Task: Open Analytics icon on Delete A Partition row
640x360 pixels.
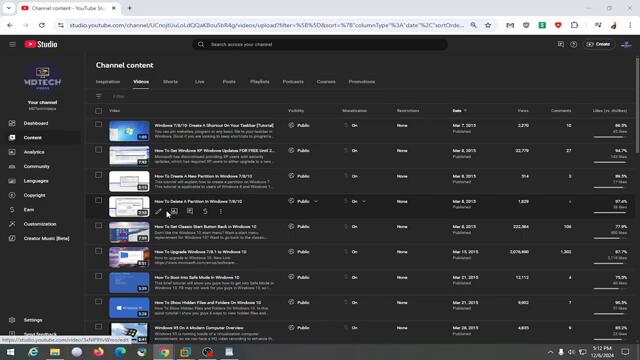Action: (174, 211)
